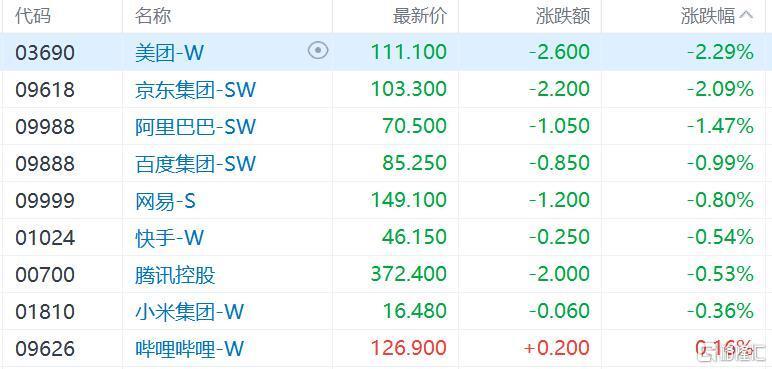Click the 名称 column header

(153, 16)
